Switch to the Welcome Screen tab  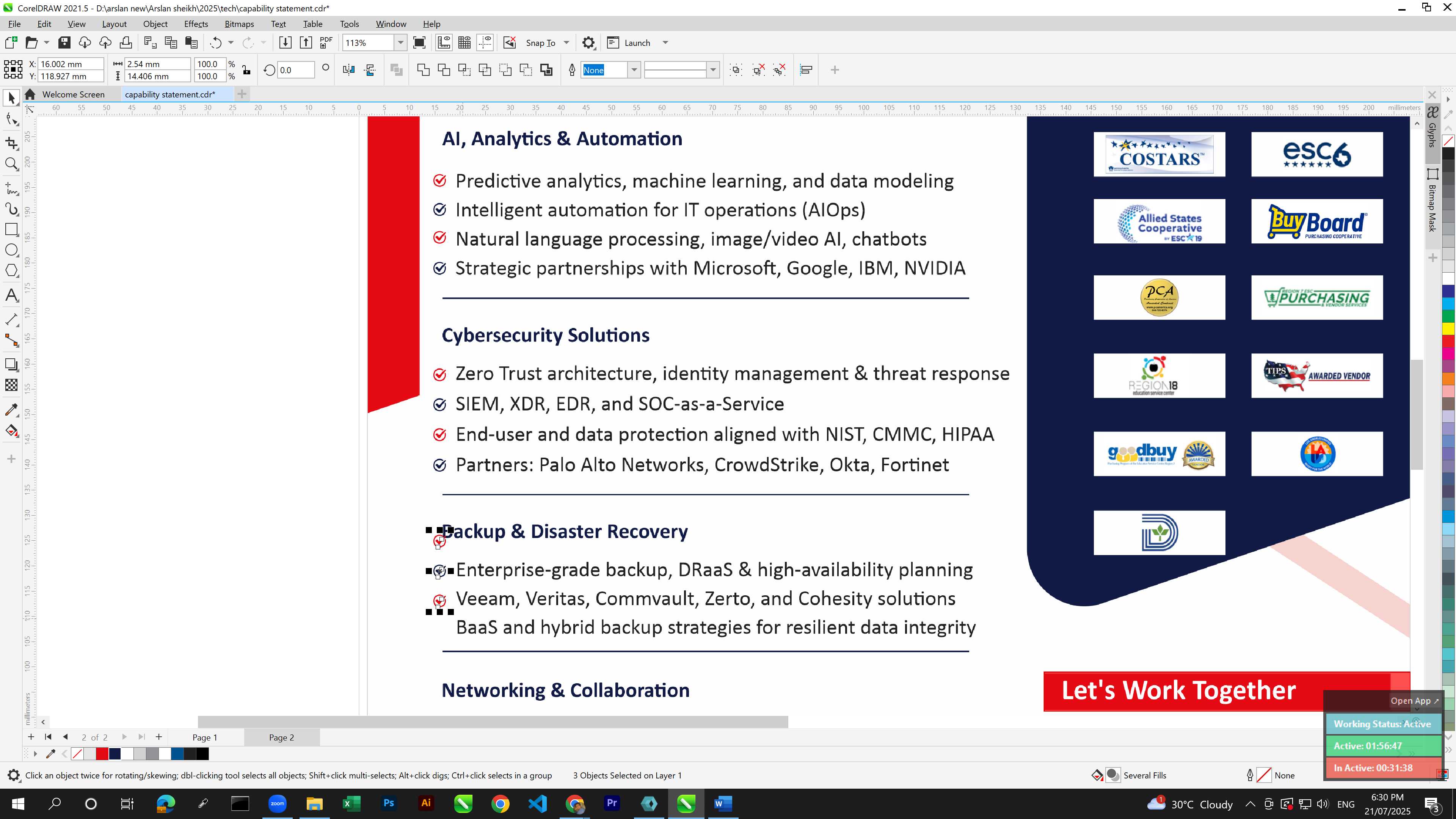pos(73,94)
